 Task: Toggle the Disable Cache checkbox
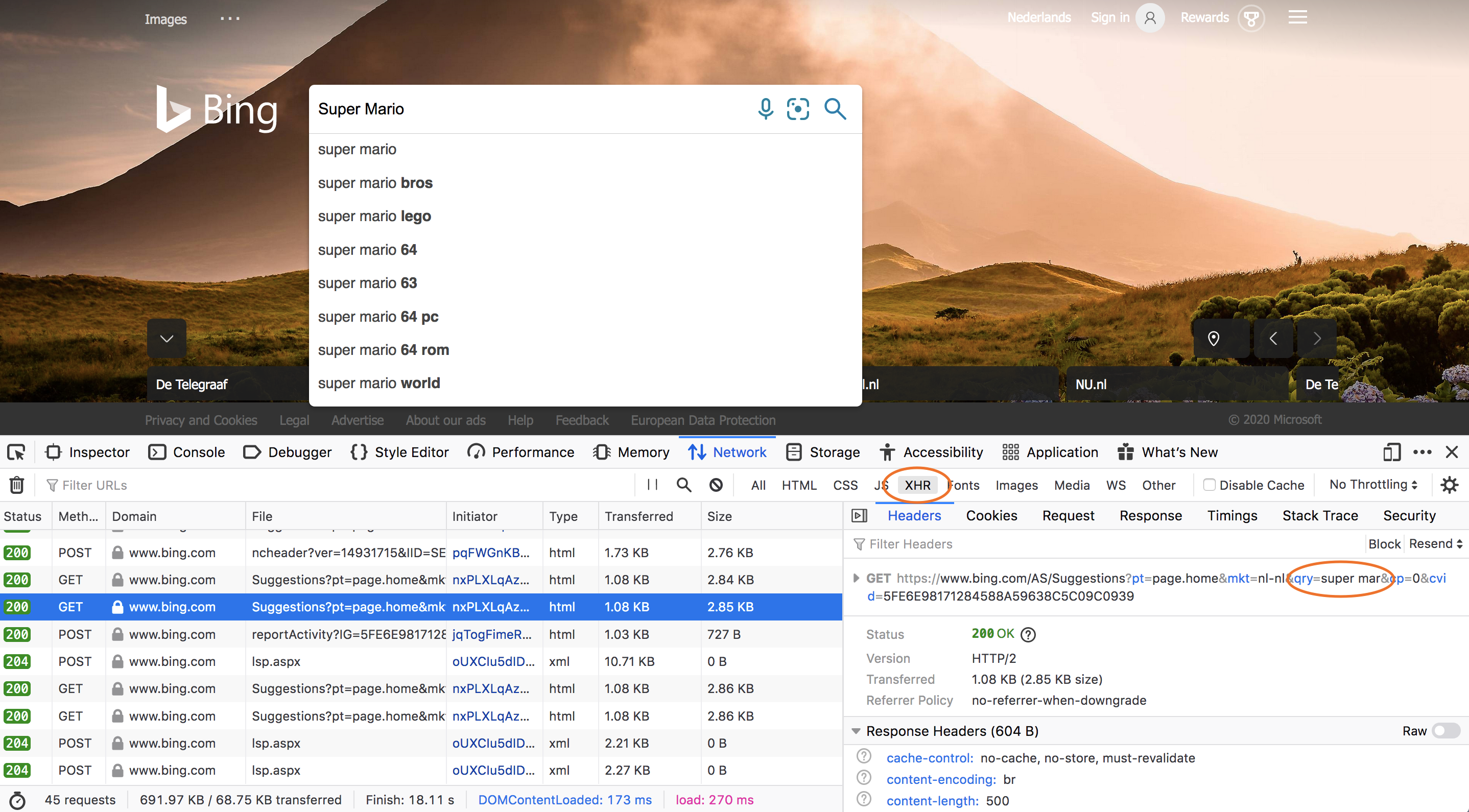coord(1207,485)
